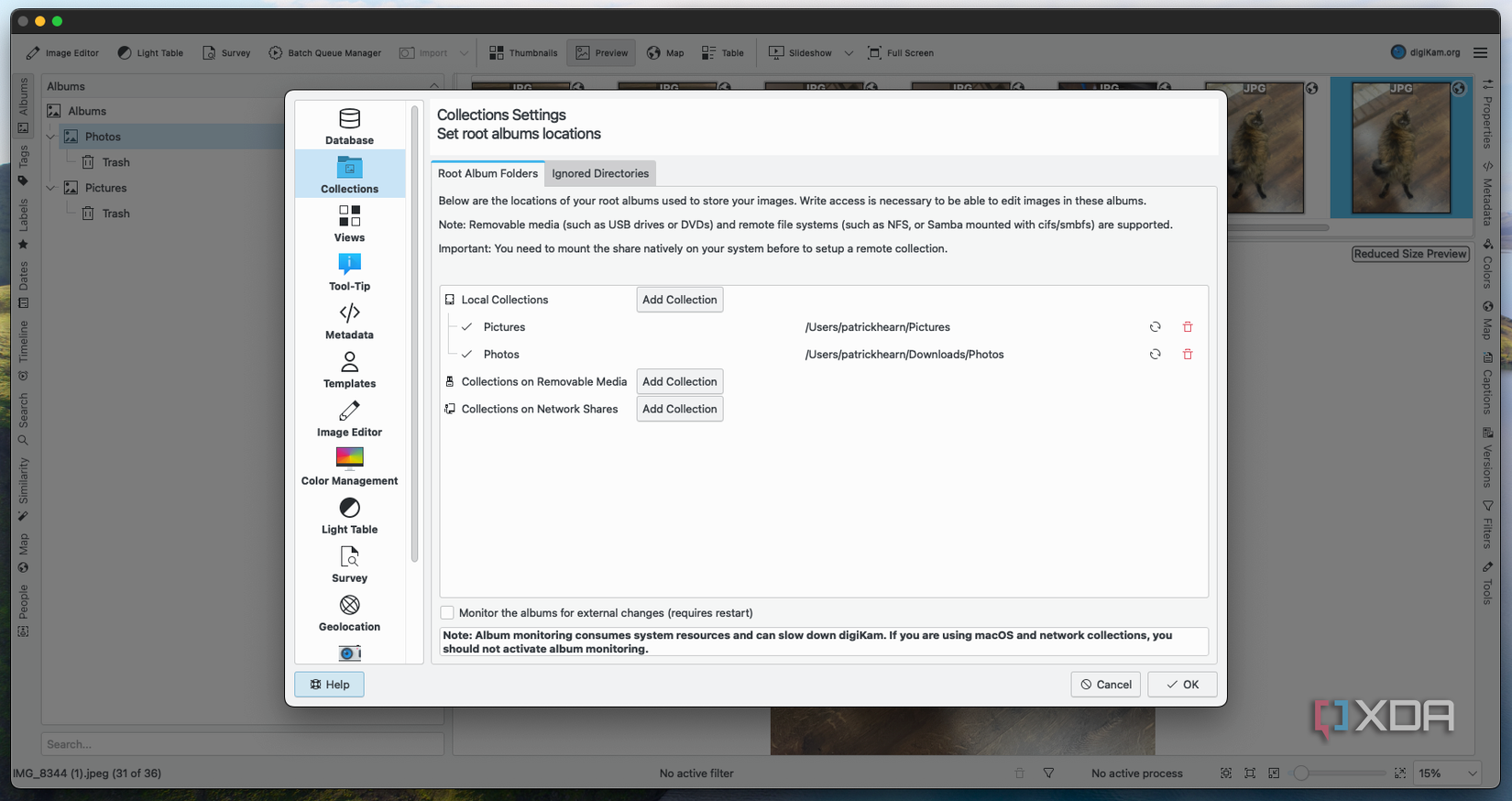
Task: Open Light Table settings in sidebar
Action: 349,515
